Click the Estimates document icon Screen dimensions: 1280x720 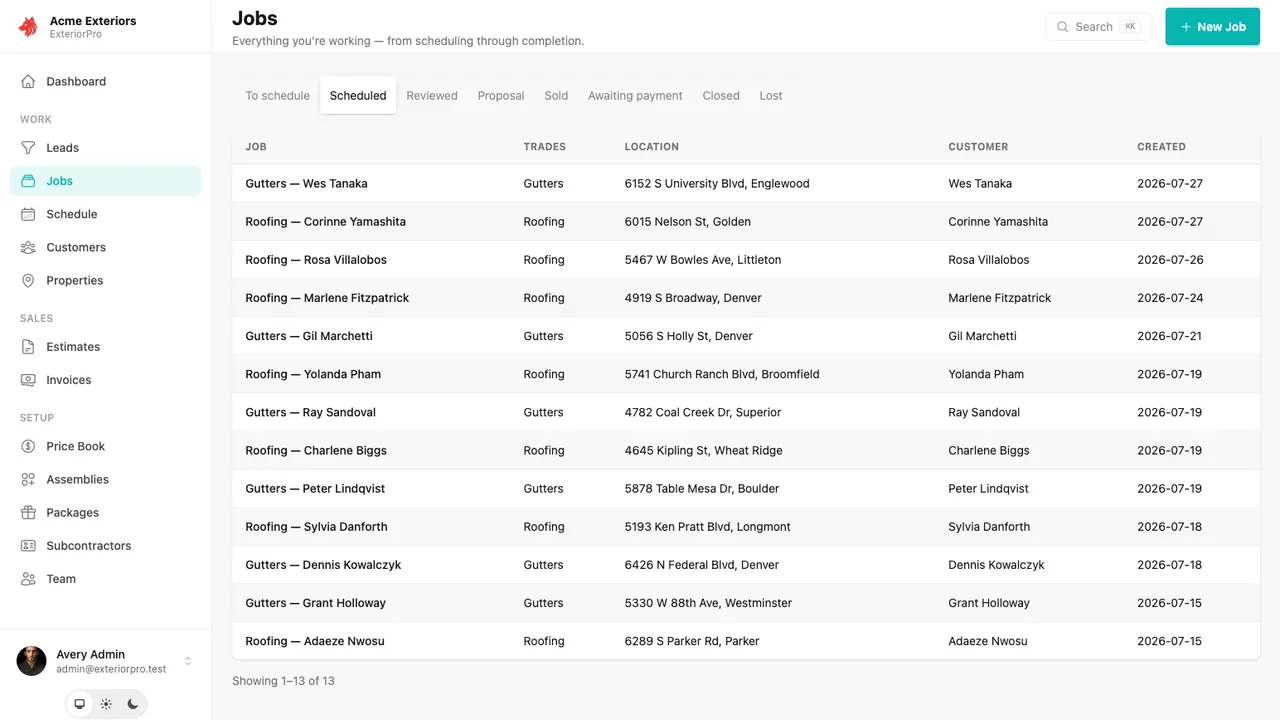click(28, 347)
